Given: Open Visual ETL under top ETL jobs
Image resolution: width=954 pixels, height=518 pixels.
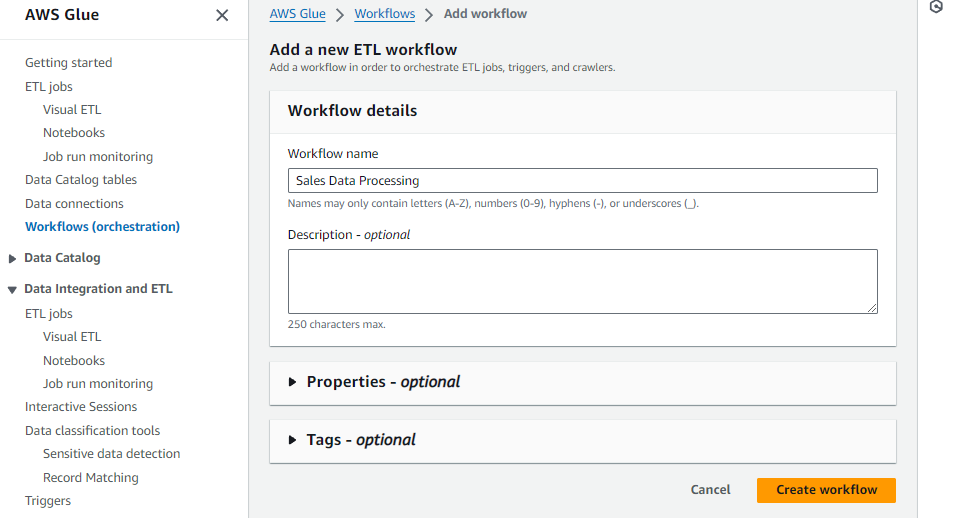Looking at the screenshot, I should [72, 110].
